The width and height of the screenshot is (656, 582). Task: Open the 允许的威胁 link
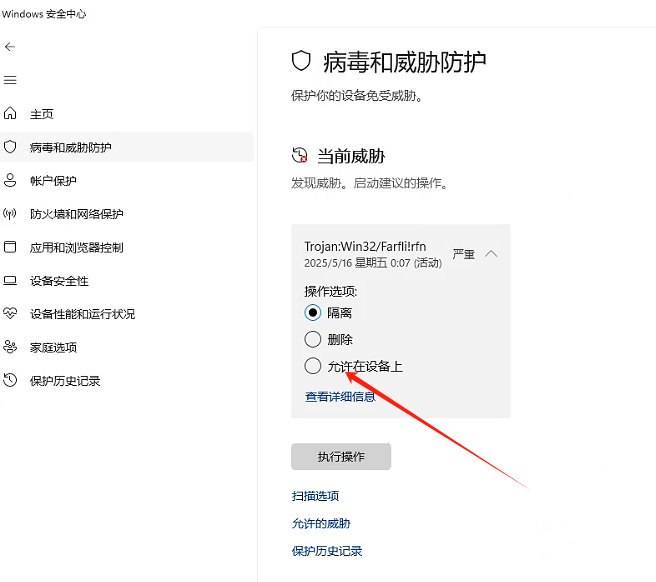tap(321, 523)
